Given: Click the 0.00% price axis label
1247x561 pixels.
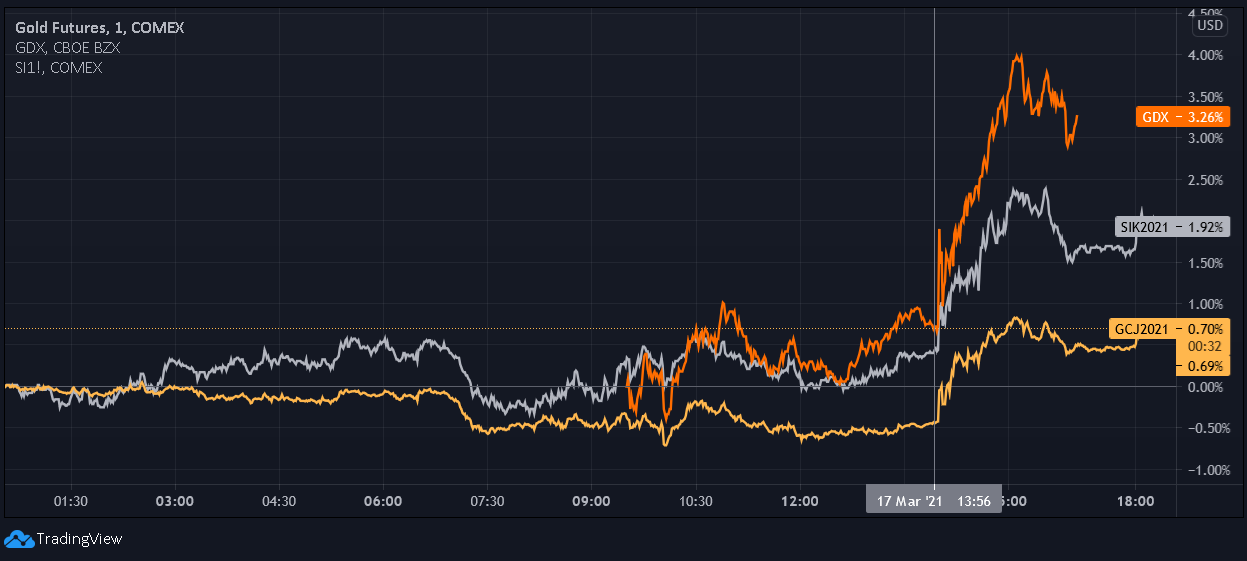Looking at the screenshot, I should pyautogui.click(x=1205, y=387).
